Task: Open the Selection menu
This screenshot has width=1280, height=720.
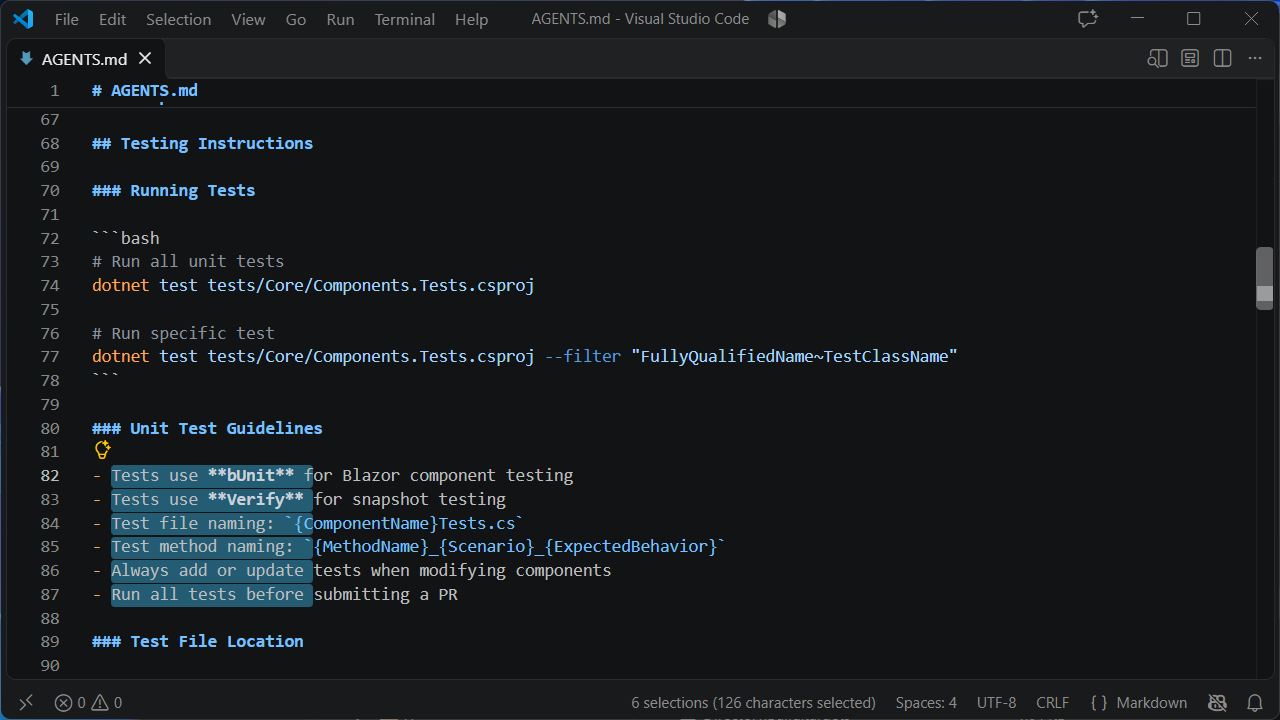Action: point(178,19)
